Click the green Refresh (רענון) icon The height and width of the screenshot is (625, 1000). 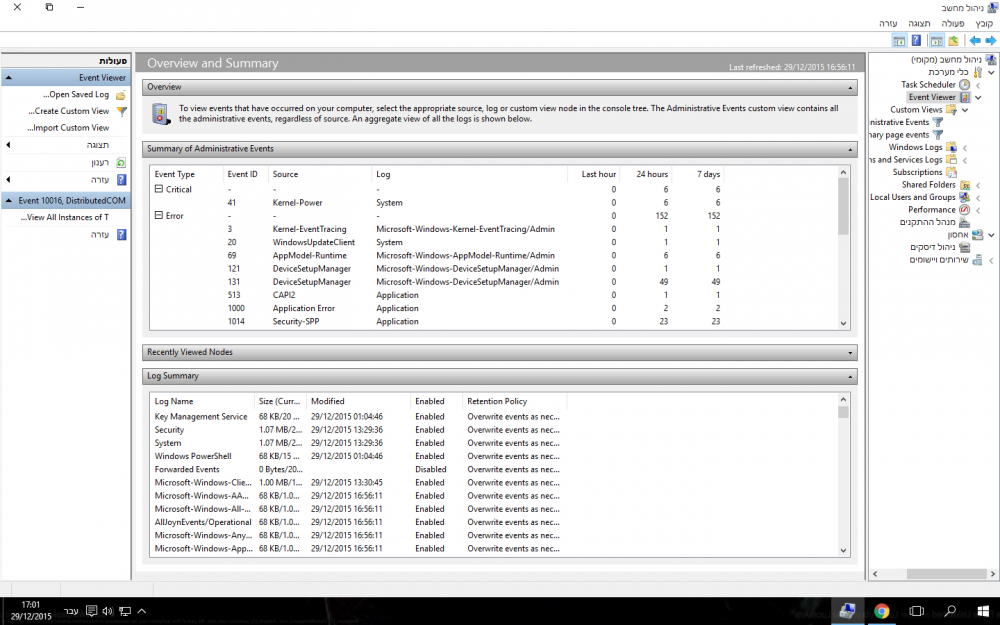pos(121,163)
